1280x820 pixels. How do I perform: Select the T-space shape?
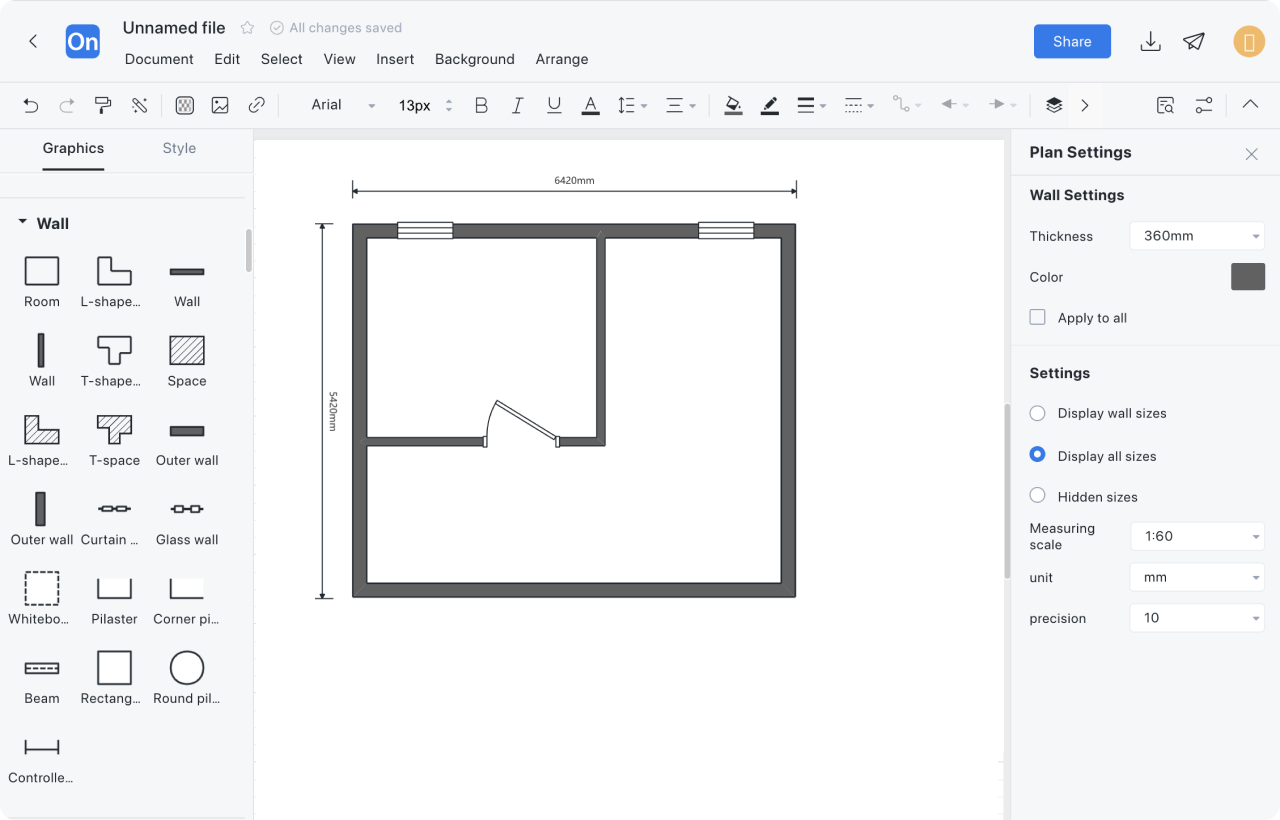[x=114, y=441]
